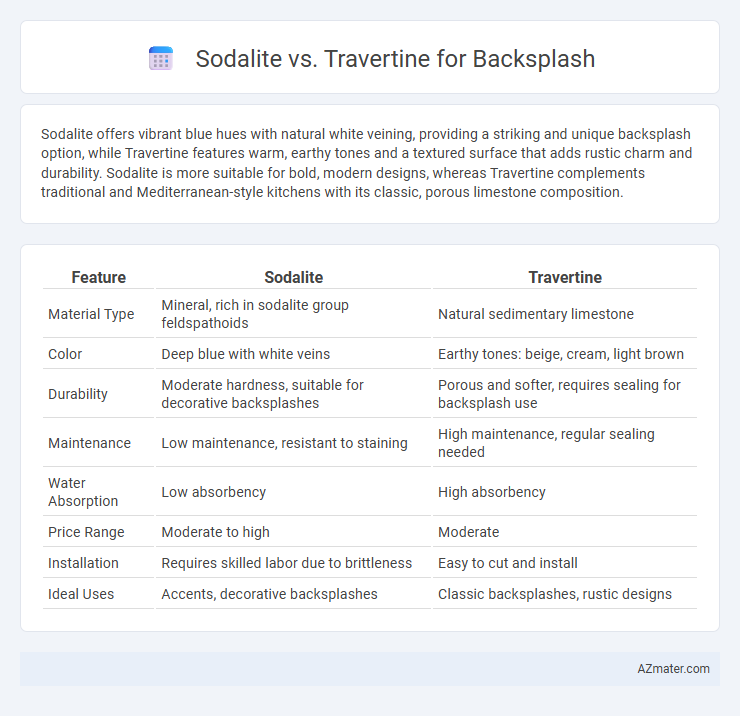This screenshot has height=716, width=740.
Task: Click 'Natural sedimentary limestone' cell
Action: 536,314
